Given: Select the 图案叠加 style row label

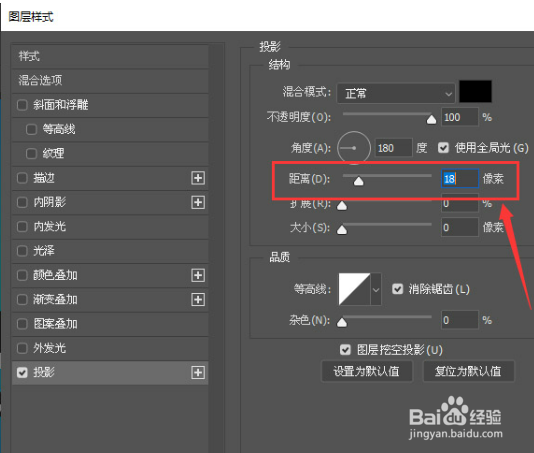Looking at the screenshot, I should (x=55, y=324).
